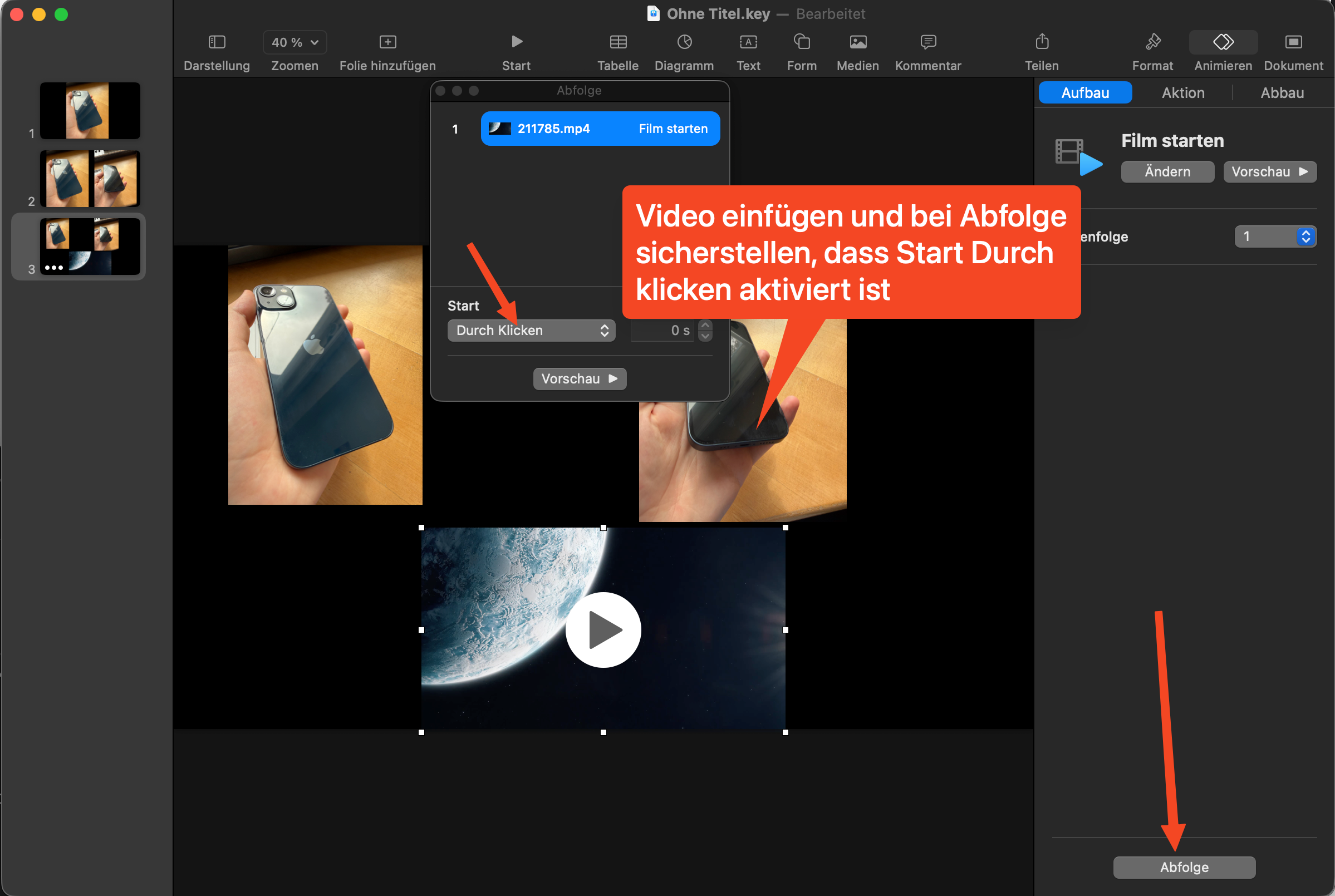Toggle the Animieren inspector panel

tap(1223, 42)
